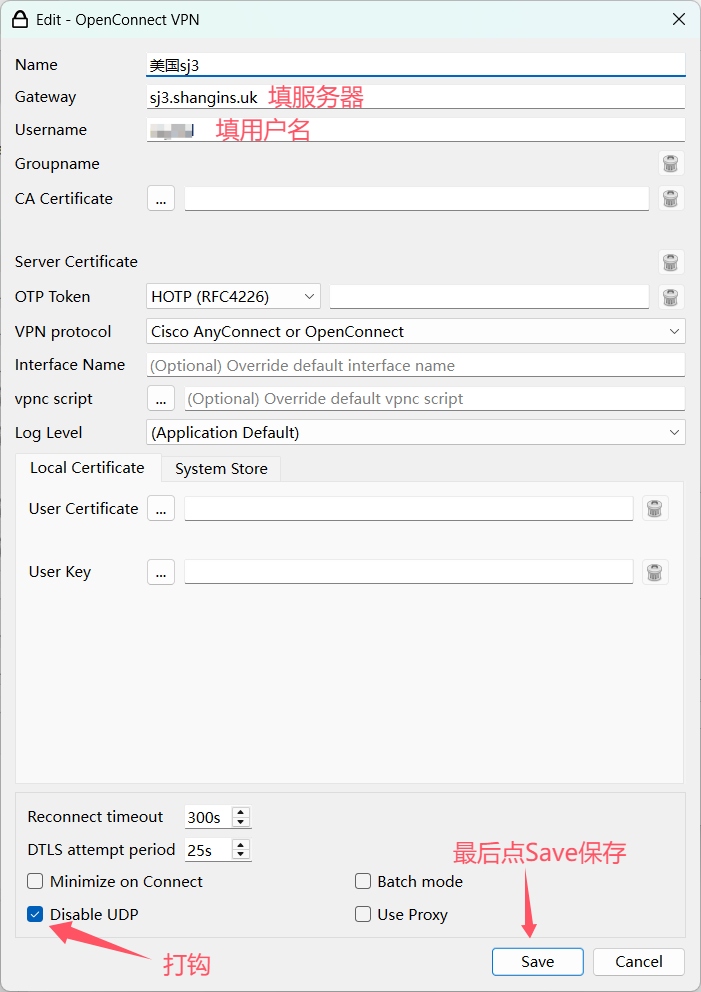Browse for vpnc script file
701x992 pixels.
pyautogui.click(x=161, y=399)
